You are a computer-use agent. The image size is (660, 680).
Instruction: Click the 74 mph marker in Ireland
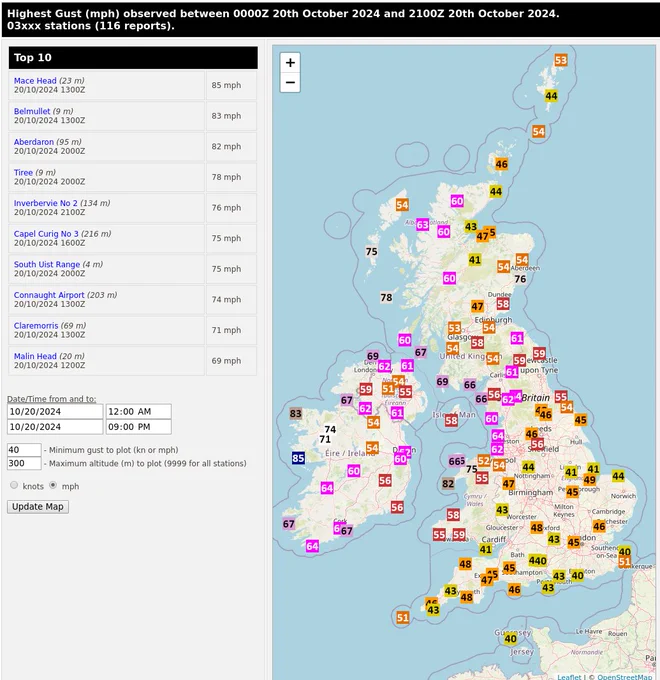(330, 429)
